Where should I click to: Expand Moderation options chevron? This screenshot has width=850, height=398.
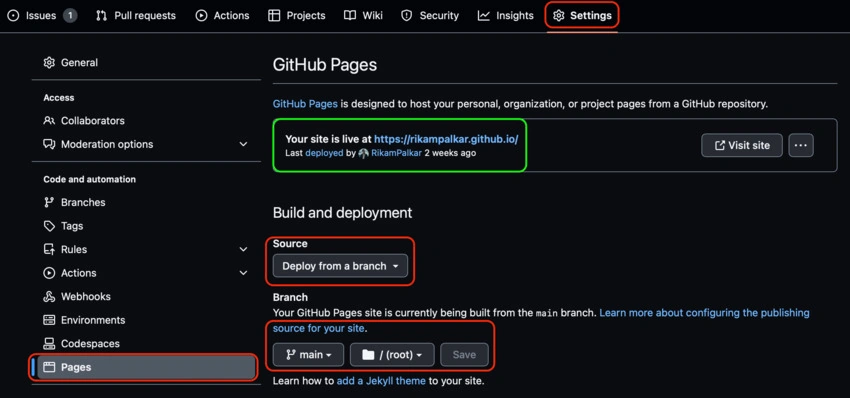(243, 144)
